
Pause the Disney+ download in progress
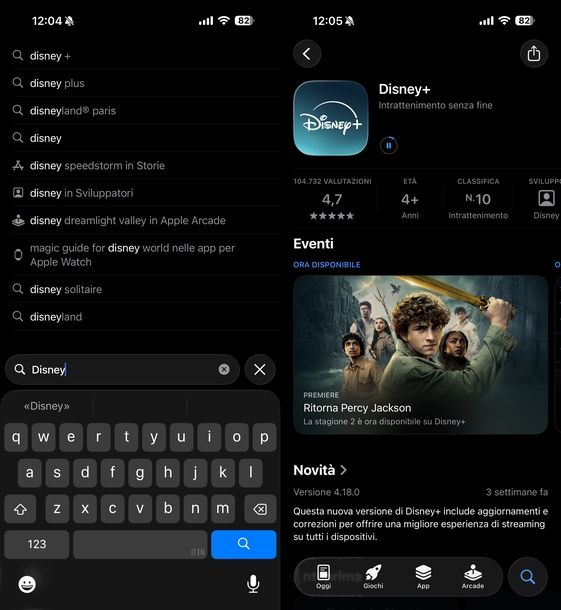tap(389, 145)
